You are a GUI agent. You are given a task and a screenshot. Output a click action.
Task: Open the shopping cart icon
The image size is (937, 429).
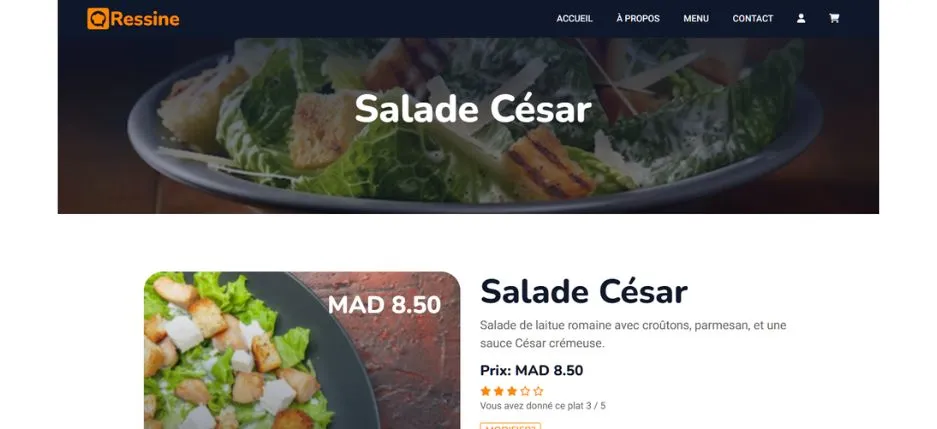[x=834, y=19]
